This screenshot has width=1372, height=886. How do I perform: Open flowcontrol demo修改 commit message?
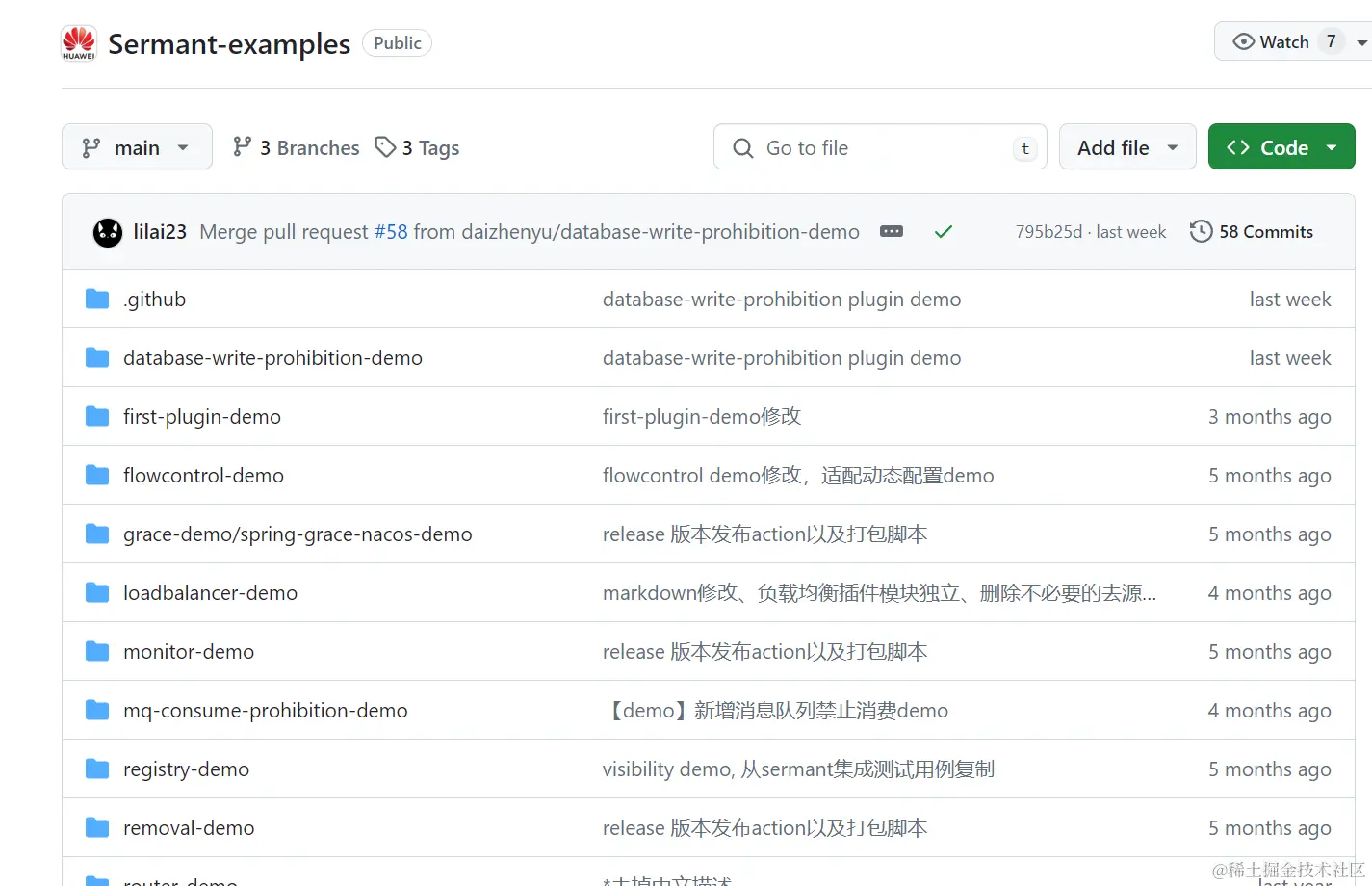(798, 476)
